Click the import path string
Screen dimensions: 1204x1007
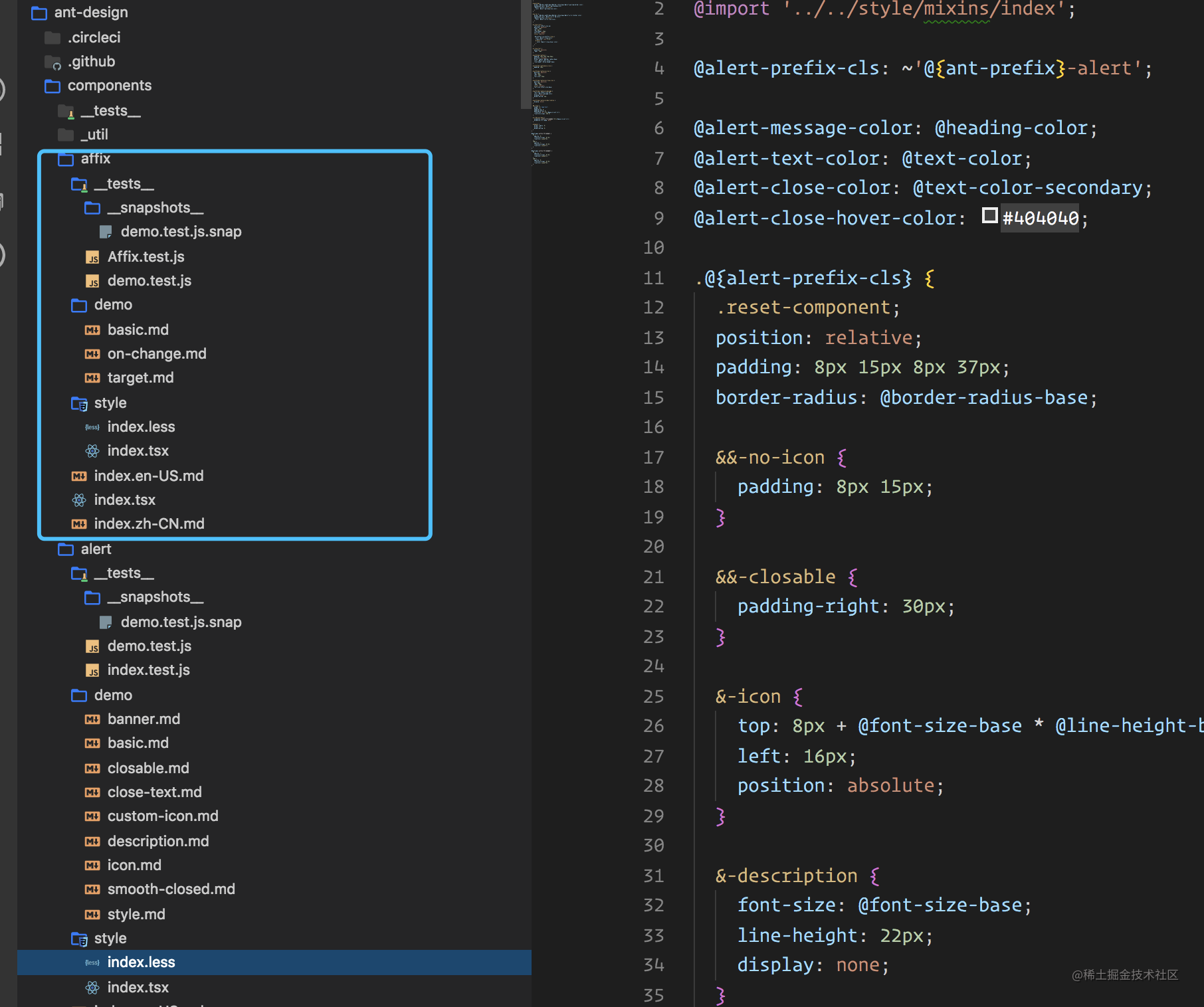tap(924, 9)
